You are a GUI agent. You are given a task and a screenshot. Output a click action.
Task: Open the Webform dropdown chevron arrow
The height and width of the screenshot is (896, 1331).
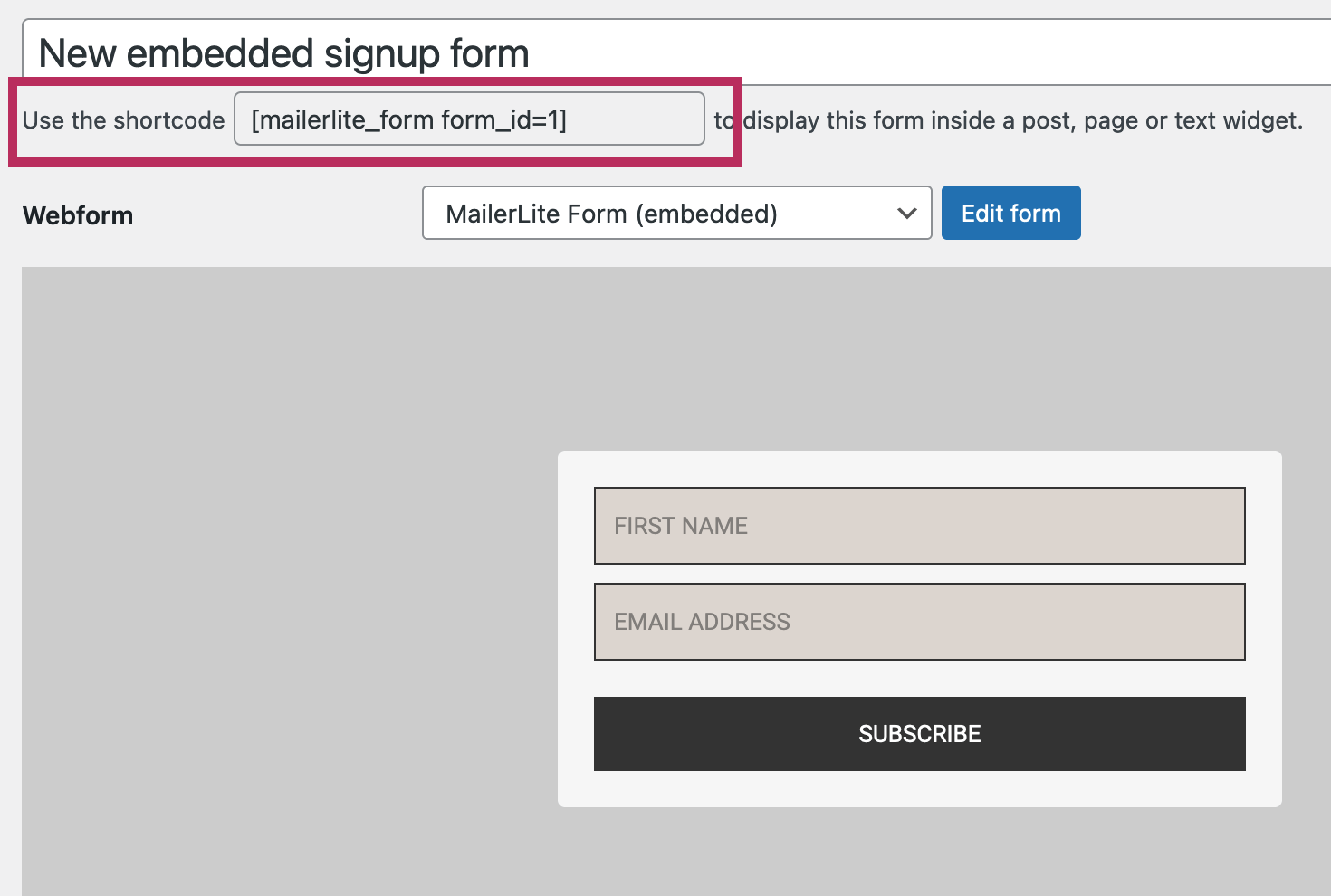(x=906, y=214)
